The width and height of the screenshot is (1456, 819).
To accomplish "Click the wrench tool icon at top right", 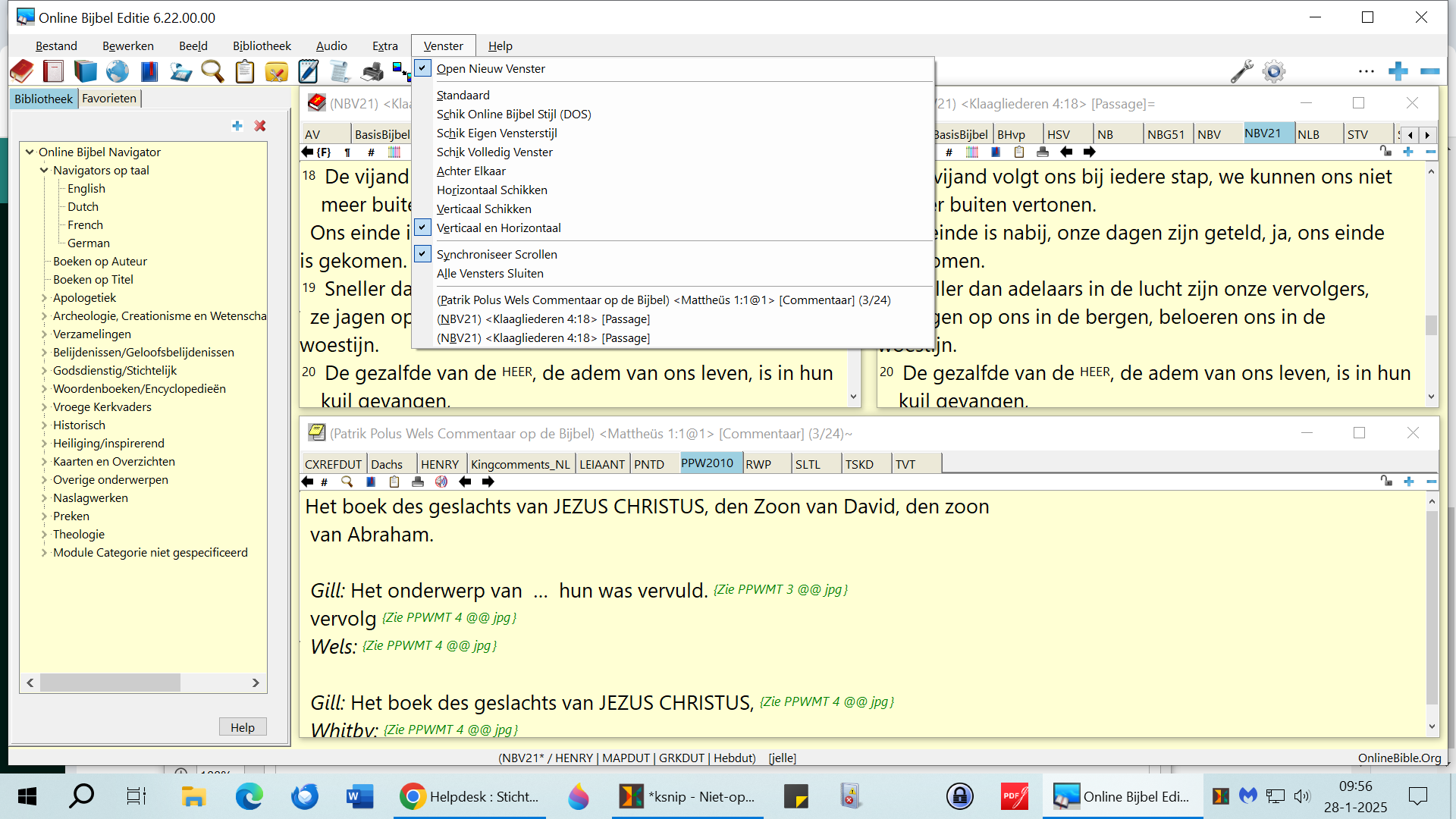I will (x=1241, y=71).
